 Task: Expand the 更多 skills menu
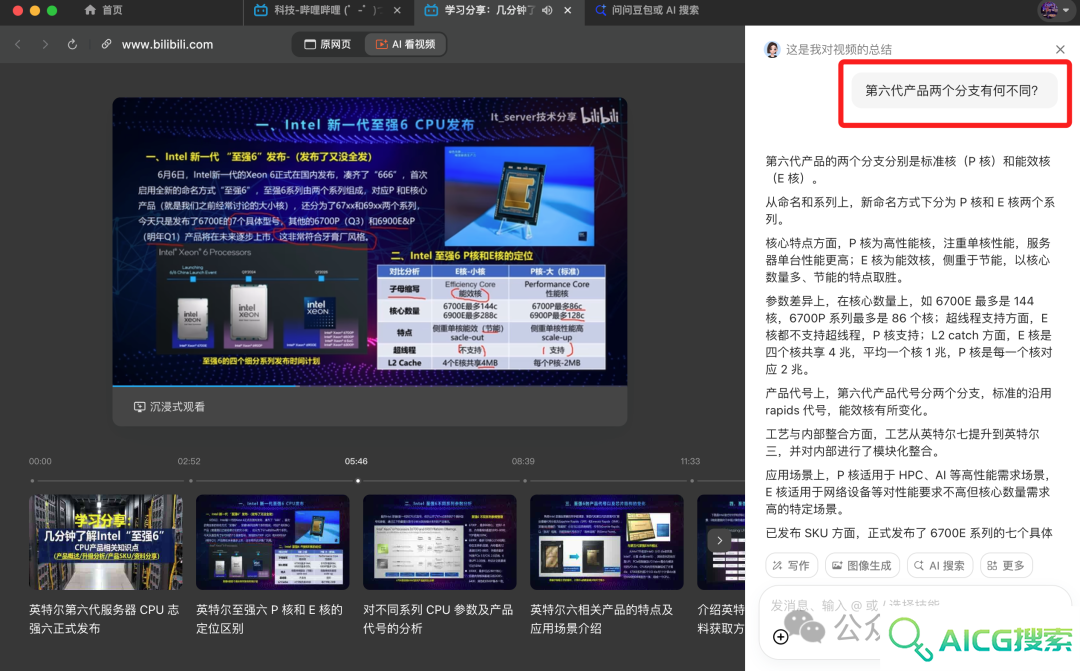coord(1006,566)
